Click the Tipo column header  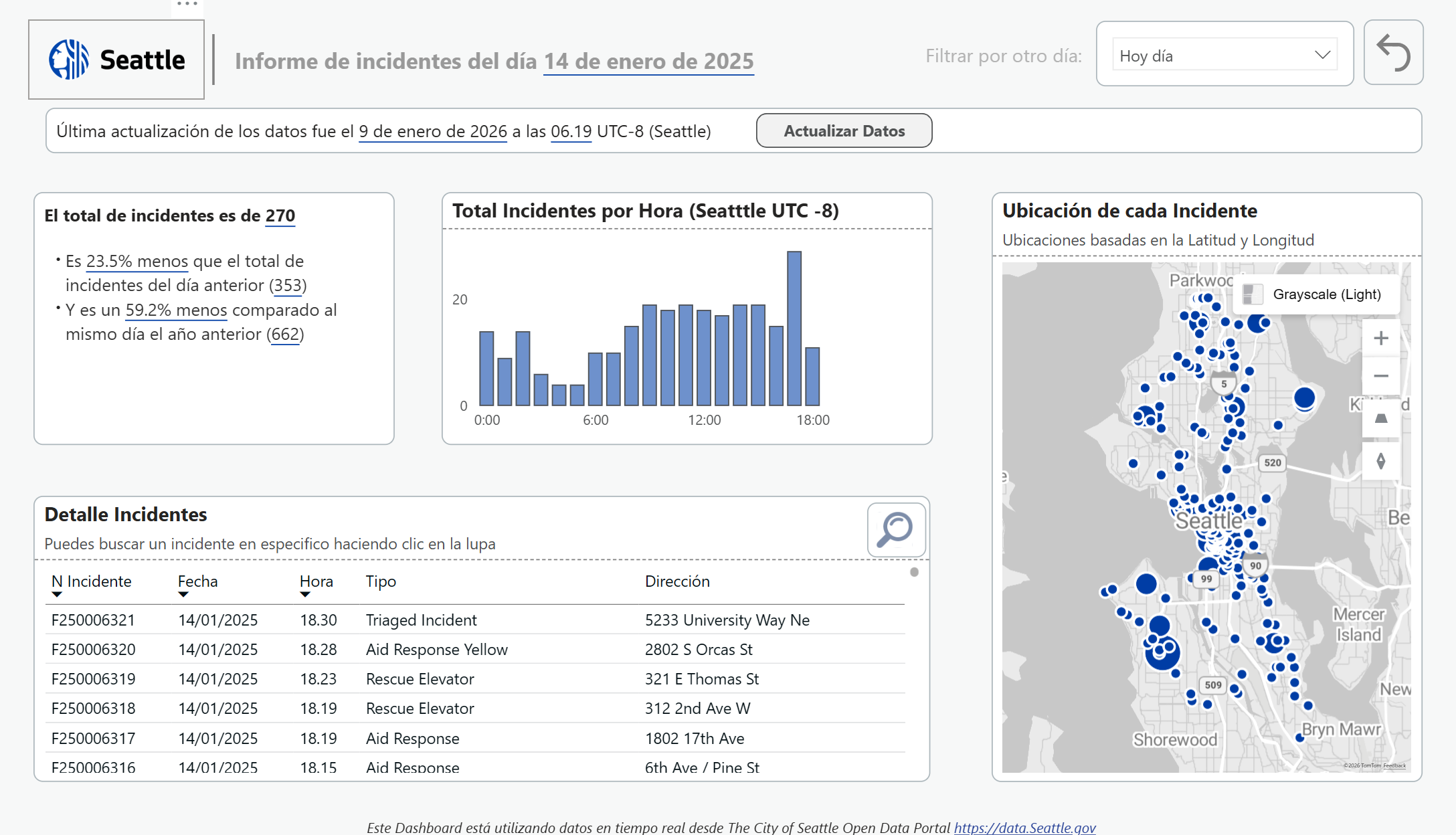pos(381,581)
